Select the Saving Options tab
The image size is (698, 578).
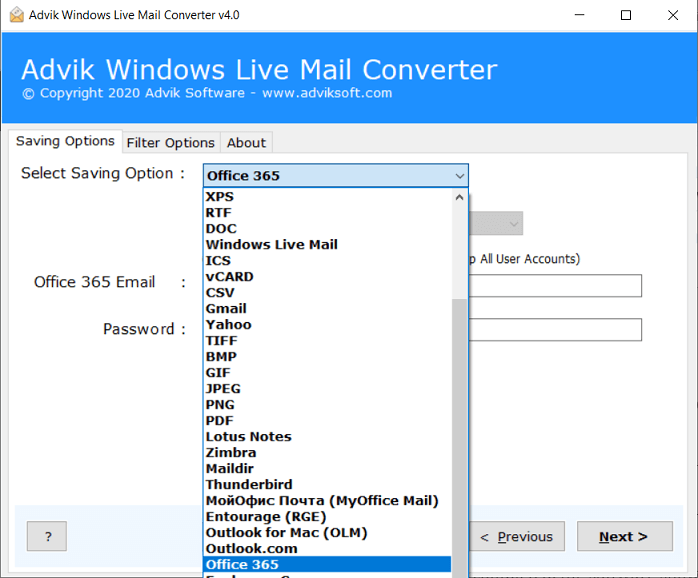tap(65, 141)
